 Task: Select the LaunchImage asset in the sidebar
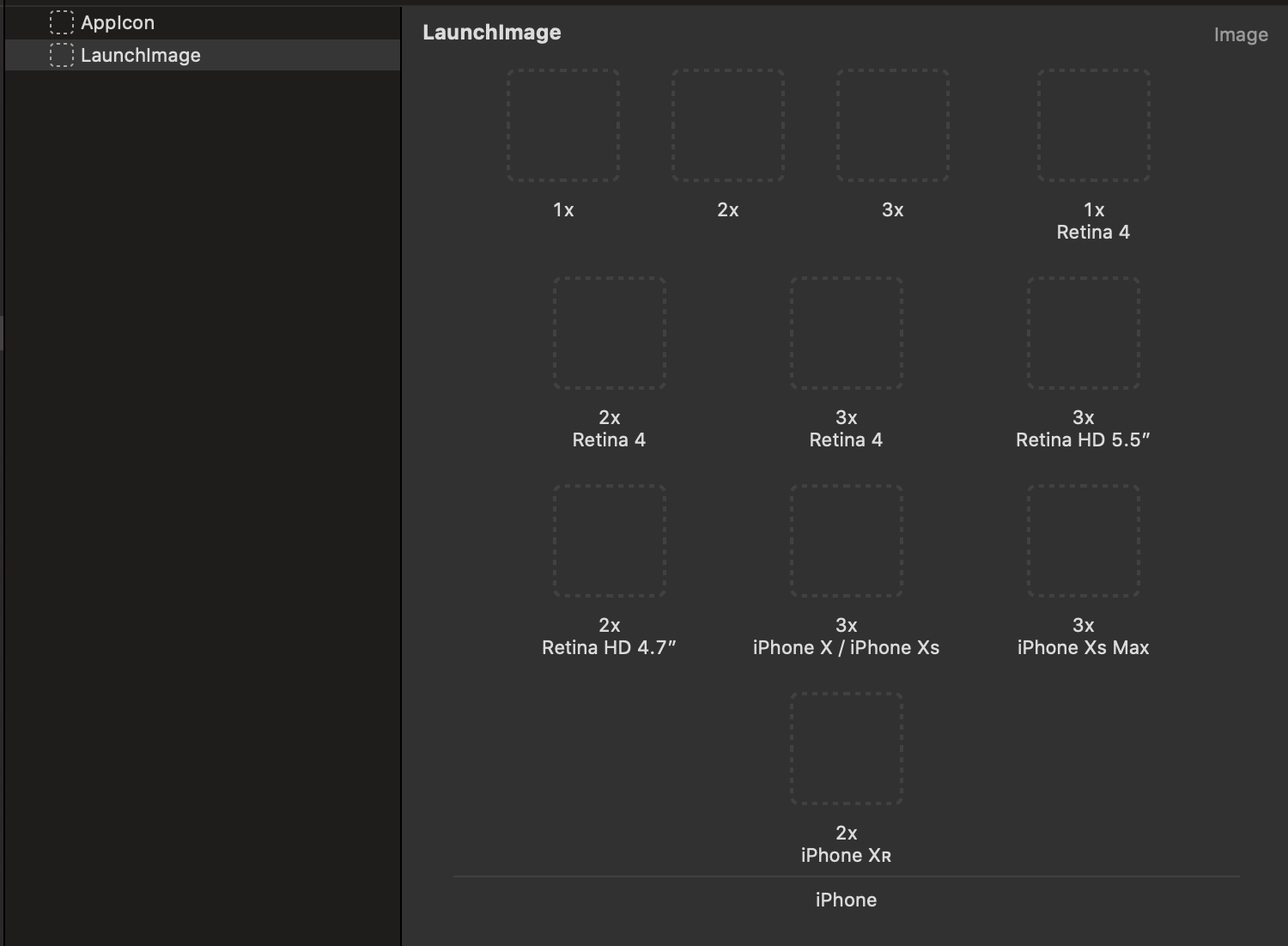[203, 55]
